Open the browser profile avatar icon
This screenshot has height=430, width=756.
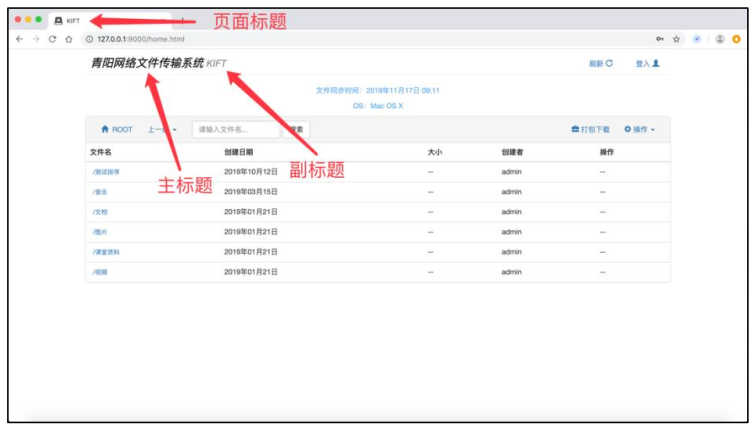point(719,39)
